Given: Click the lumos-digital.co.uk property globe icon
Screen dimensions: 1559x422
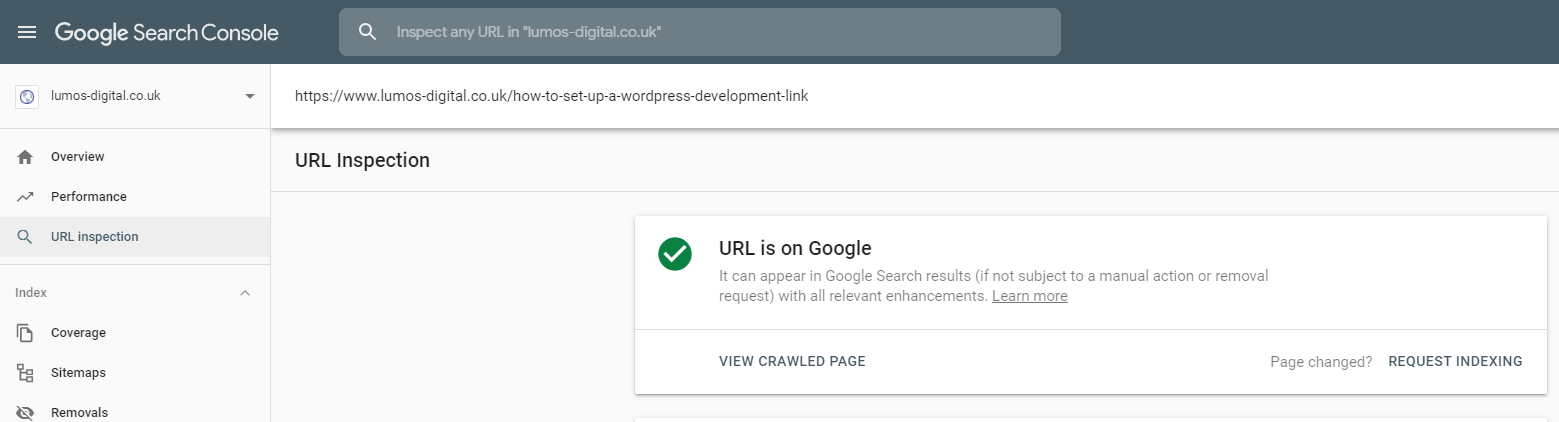Looking at the screenshot, I should pyautogui.click(x=27, y=96).
